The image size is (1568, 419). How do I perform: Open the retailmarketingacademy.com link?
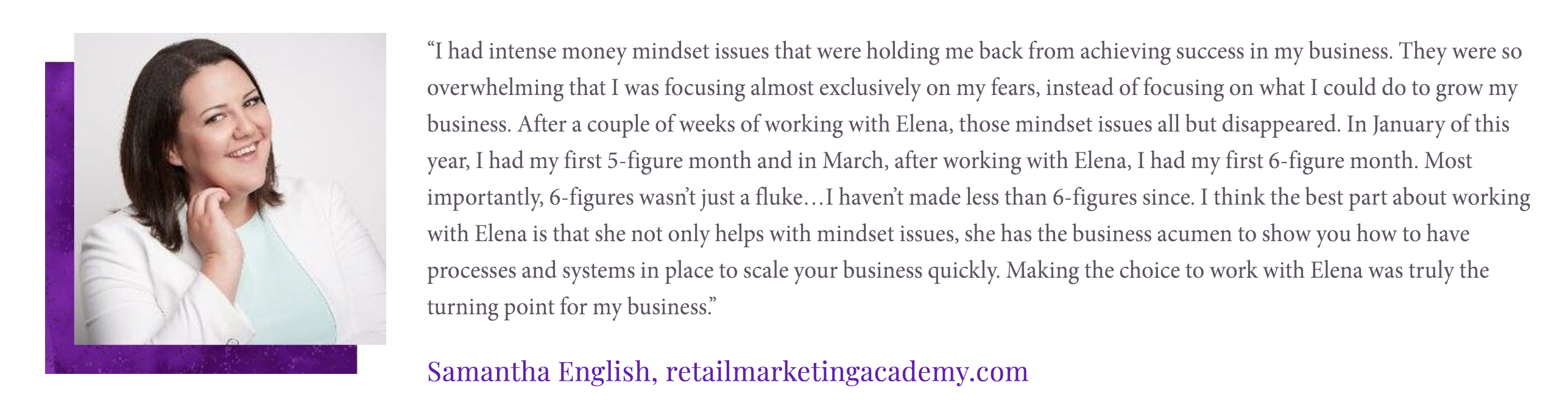click(x=847, y=371)
